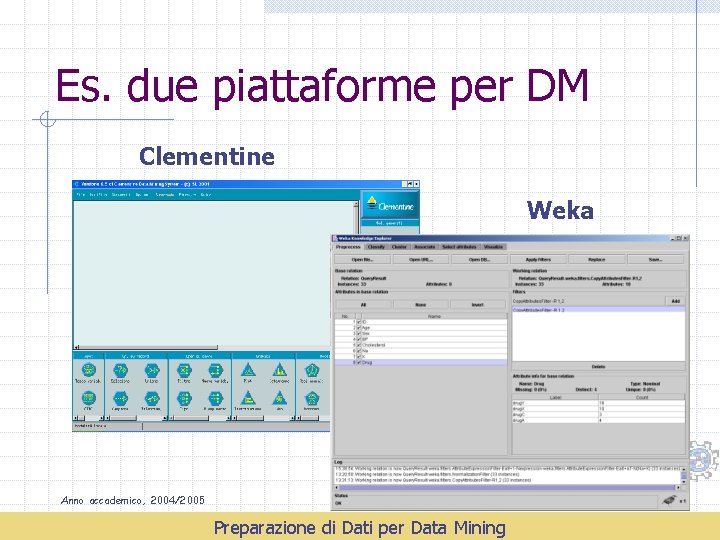Switch to the Preprocess tab in Weka
Image resolution: width=720 pixels, height=540 pixels.
coord(348,247)
